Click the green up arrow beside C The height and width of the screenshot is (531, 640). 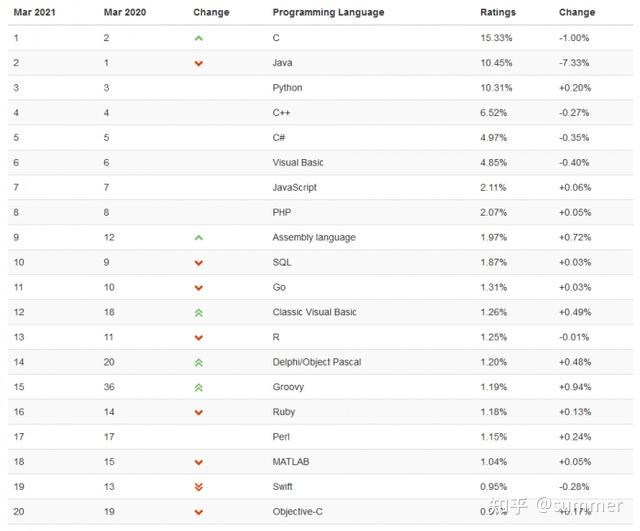point(199,38)
